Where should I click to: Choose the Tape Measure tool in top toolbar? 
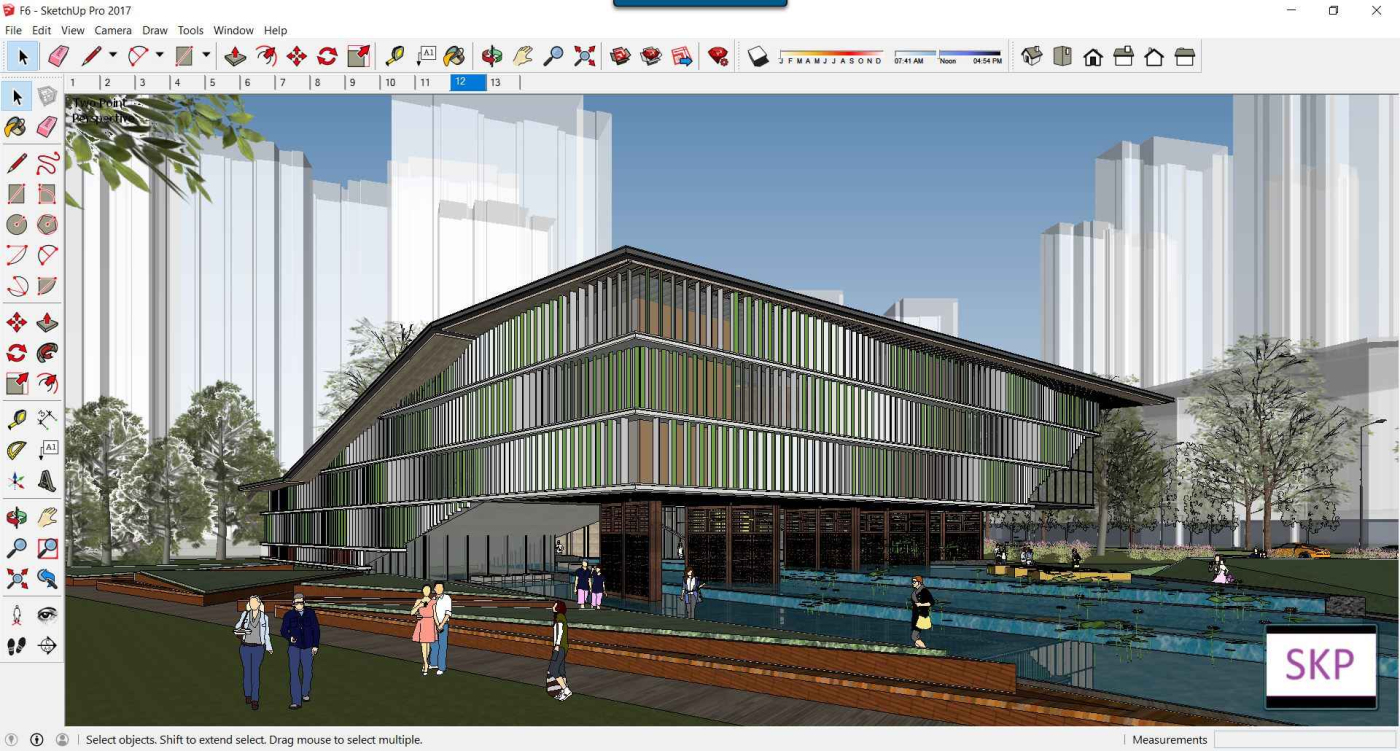[x=395, y=57]
